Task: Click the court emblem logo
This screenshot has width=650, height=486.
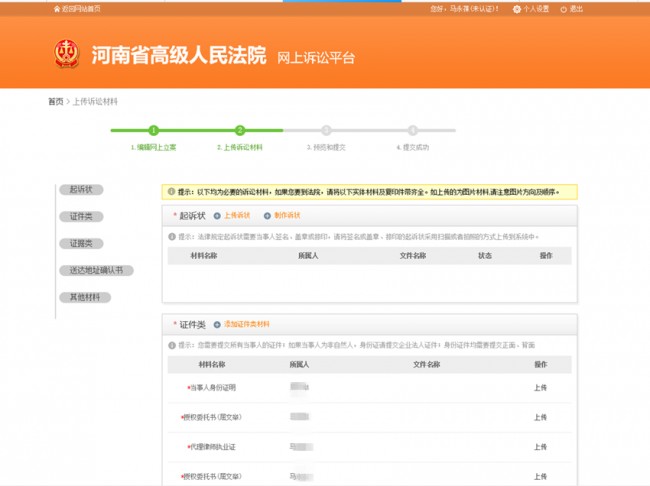Action: coord(66,53)
